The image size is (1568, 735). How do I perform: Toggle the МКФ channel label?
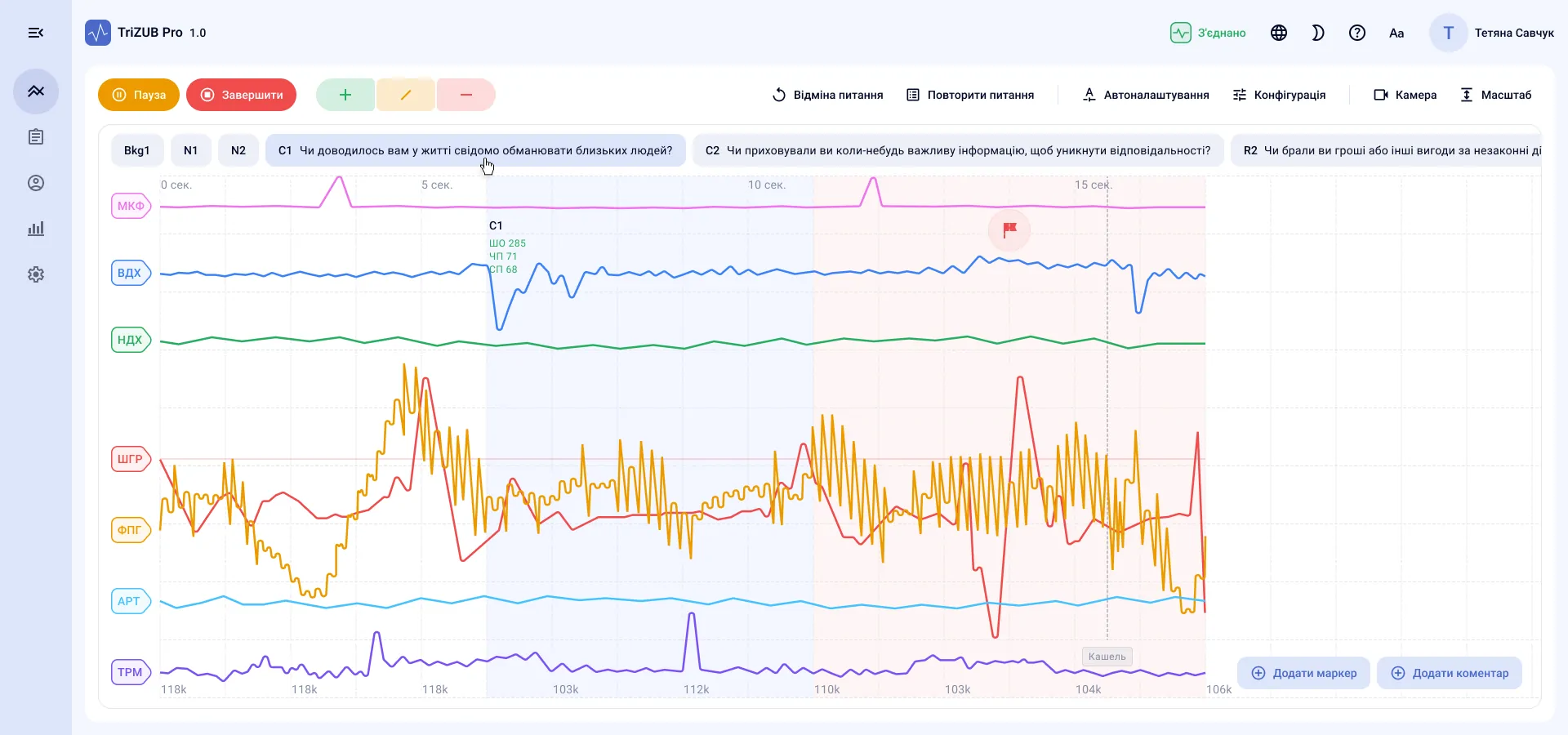(131, 206)
